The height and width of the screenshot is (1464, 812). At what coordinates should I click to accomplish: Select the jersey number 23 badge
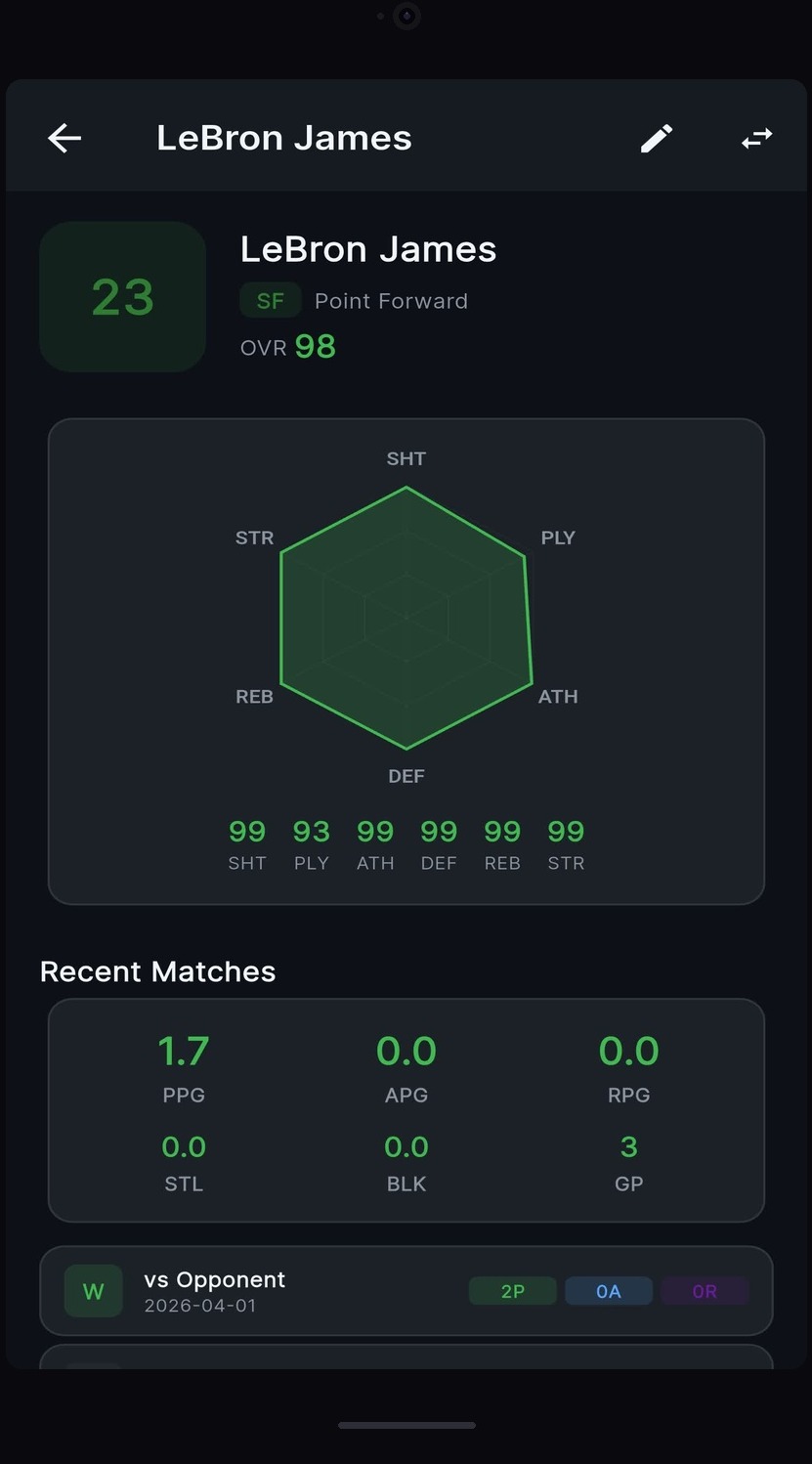(121, 296)
